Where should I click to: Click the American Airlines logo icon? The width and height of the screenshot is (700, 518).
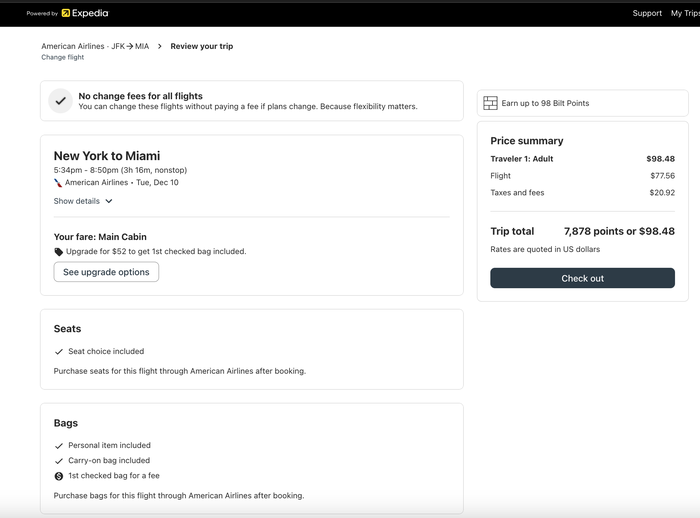point(58,183)
